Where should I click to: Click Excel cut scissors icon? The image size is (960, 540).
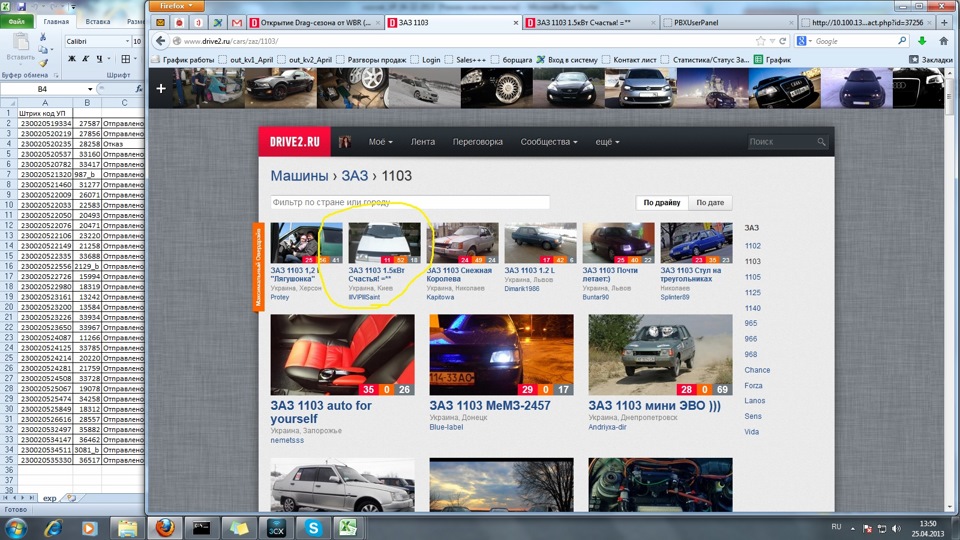tap(43, 37)
